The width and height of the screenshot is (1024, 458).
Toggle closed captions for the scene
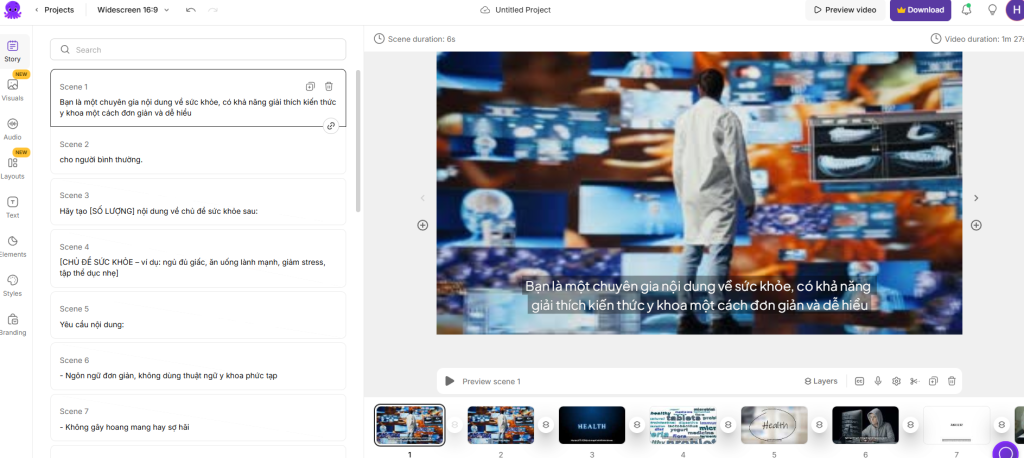[859, 381]
